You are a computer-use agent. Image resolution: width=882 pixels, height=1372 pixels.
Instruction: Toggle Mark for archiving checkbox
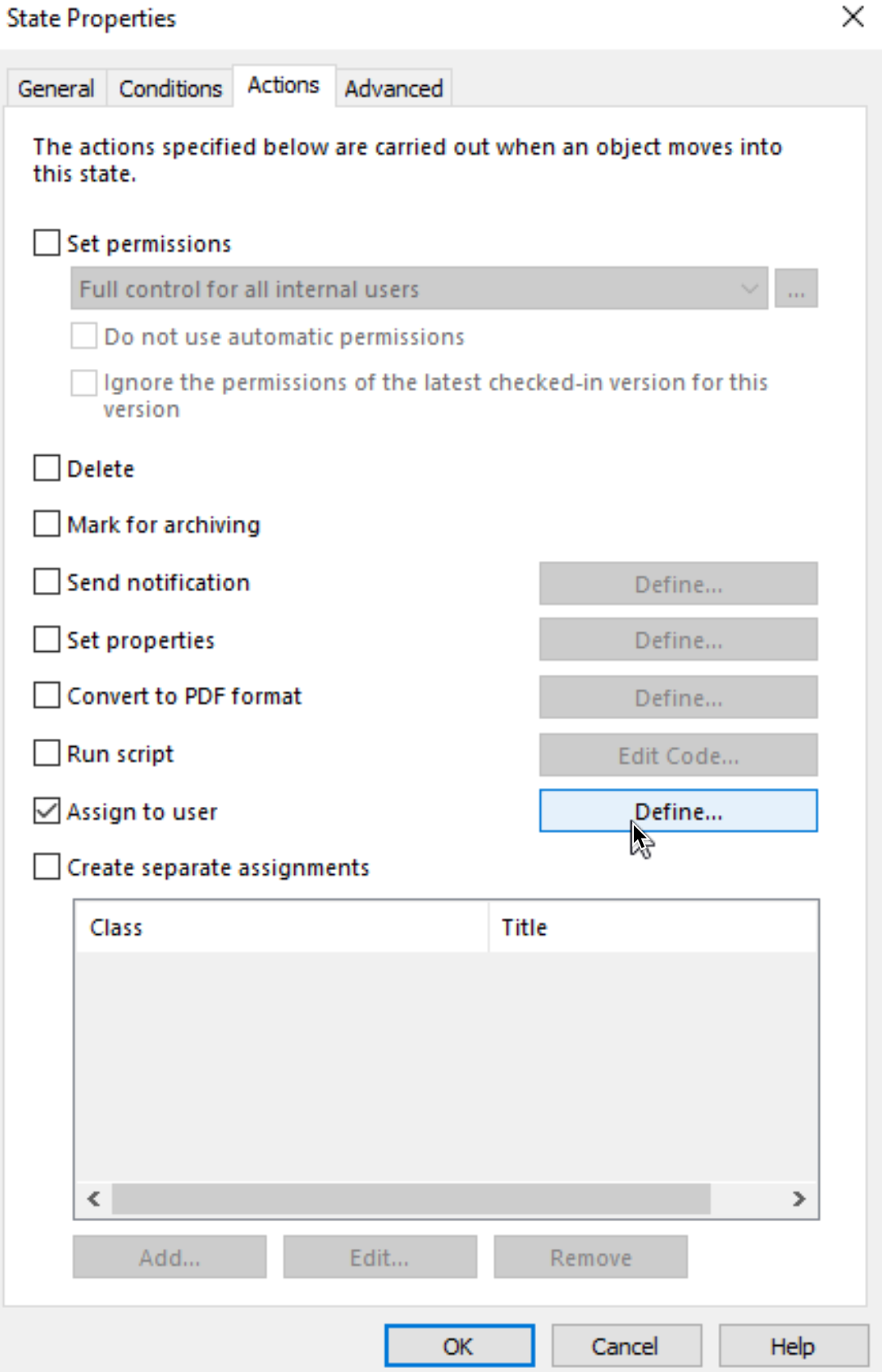tap(47, 524)
